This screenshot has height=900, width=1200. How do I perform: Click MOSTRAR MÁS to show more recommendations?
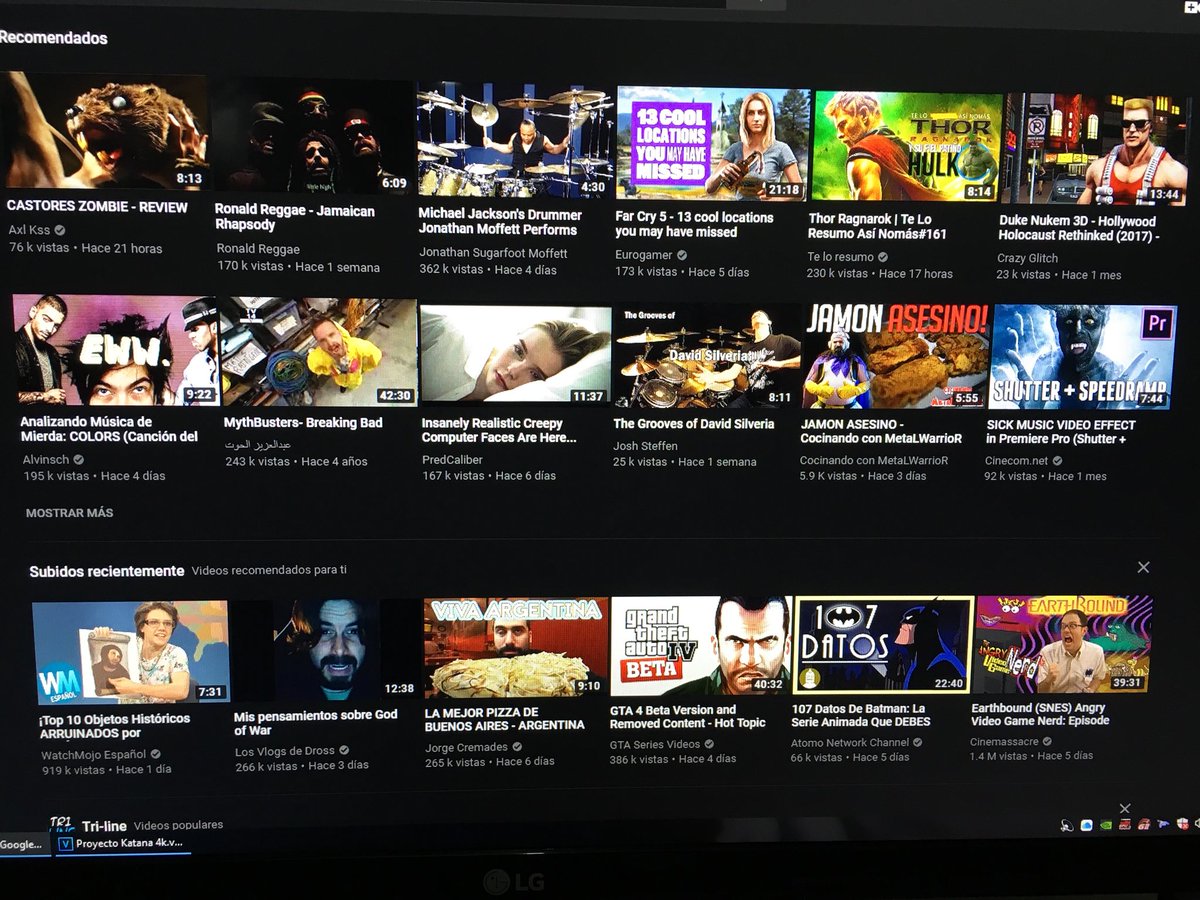[x=69, y=512]
